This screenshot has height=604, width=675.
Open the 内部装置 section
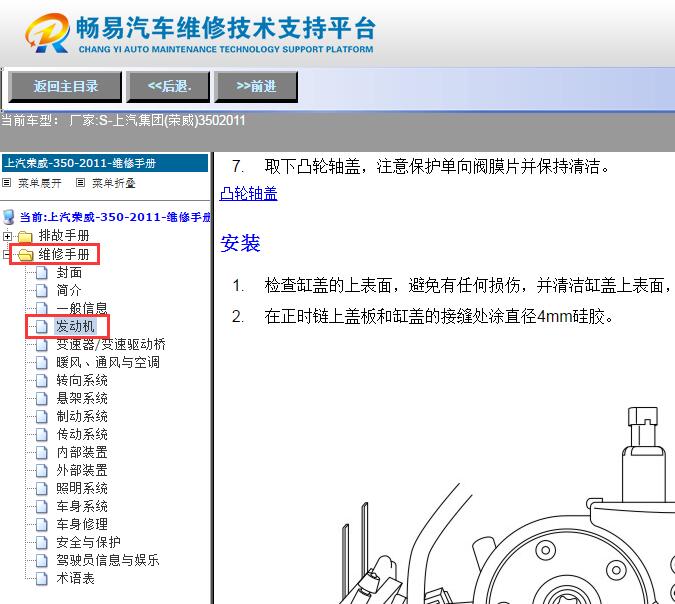[x=82, y=452]
